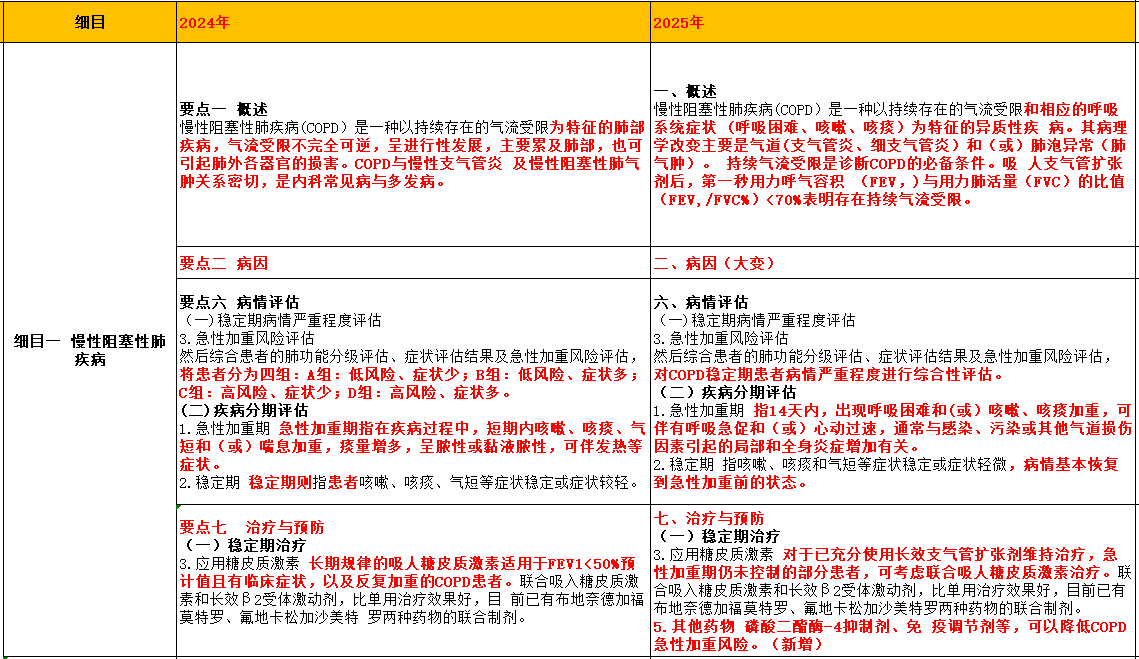Click the 2024 "要点七 治疗与预防" cell
Image resolution: width=1139 pixels, height=659 pixels.
click(x=412, y=580)
